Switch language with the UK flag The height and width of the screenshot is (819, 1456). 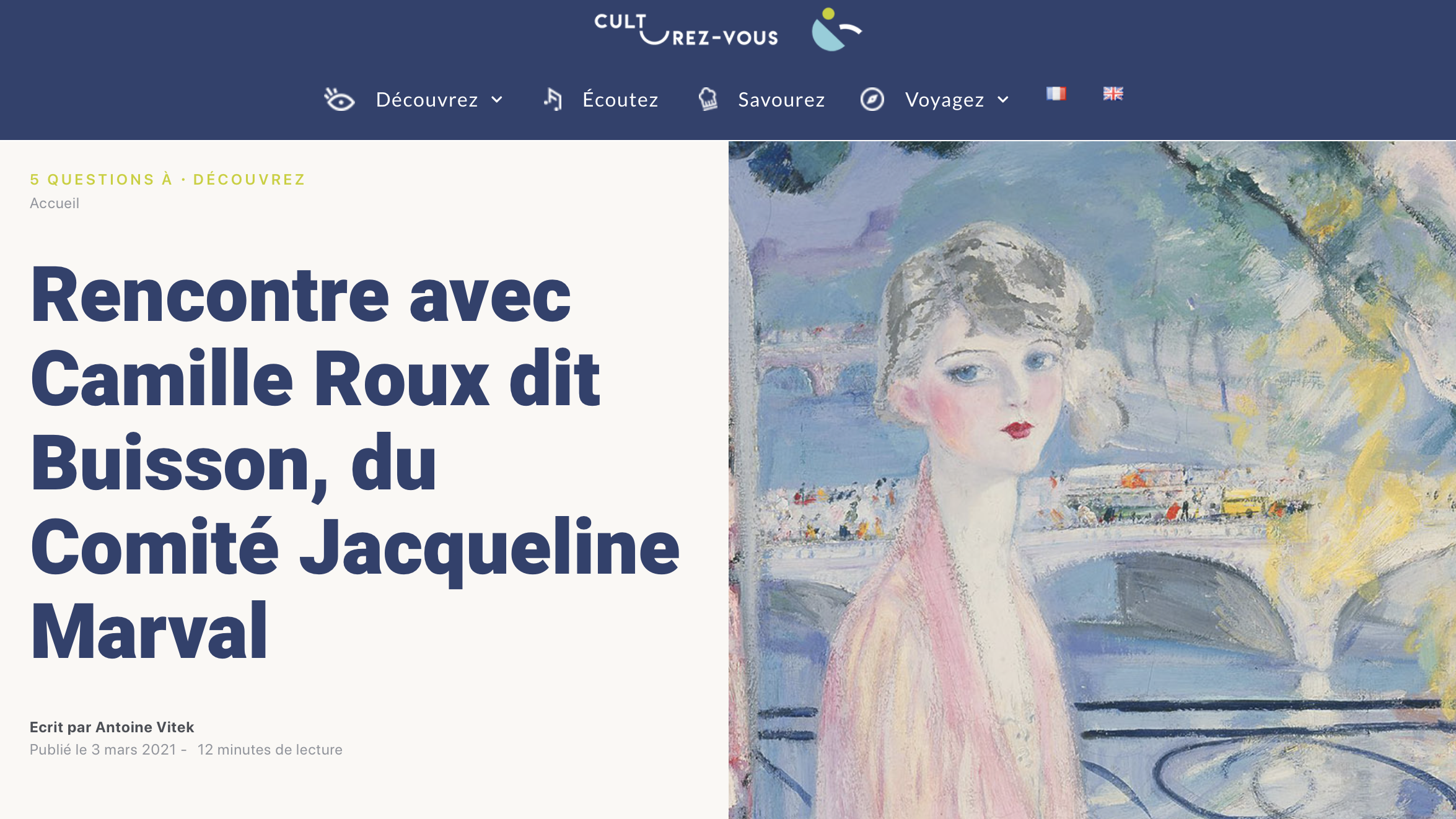(x=1113, y=94)
